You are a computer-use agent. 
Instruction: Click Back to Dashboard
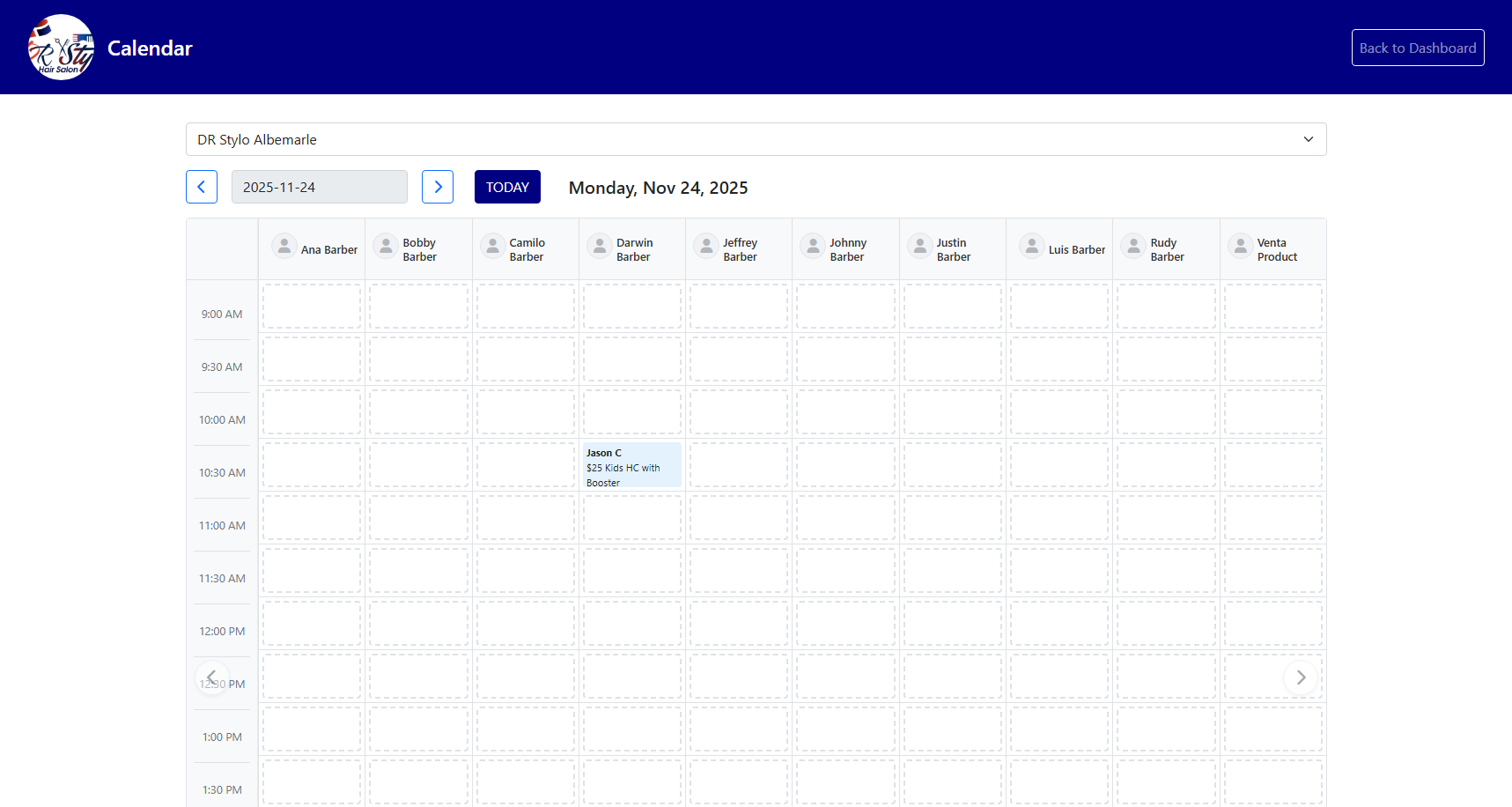tap(1418, 48)
